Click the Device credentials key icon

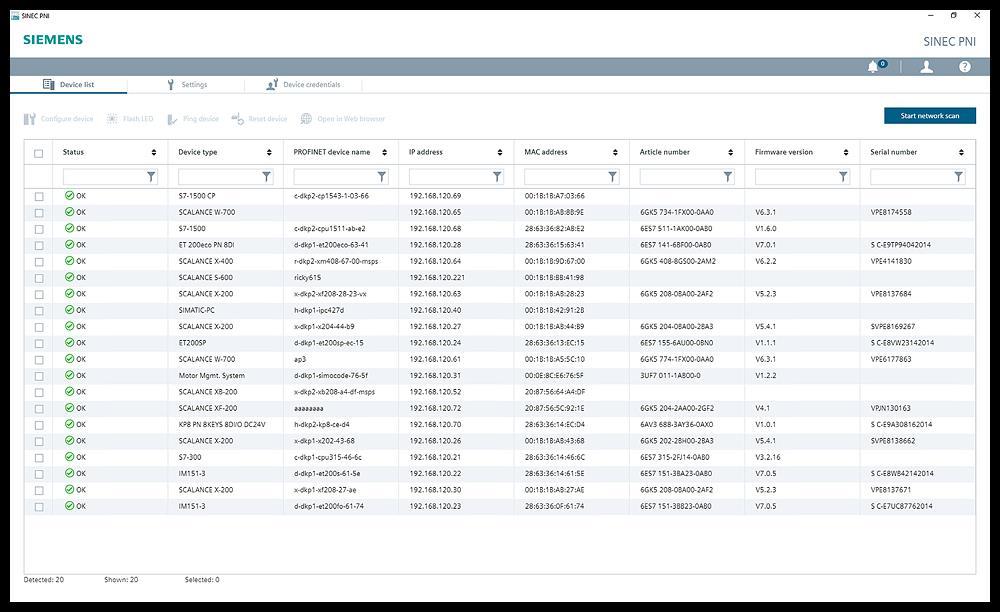pyautogui.click(x=272, y=84)
